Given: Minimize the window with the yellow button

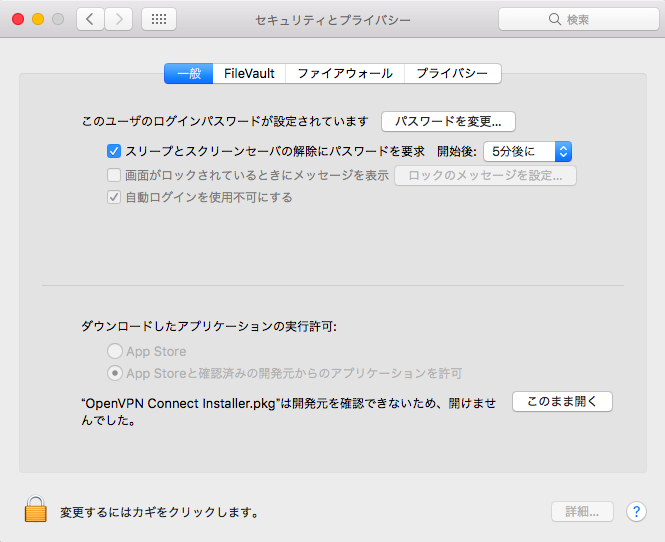Looking at the screenshot, I should [38, 19].
